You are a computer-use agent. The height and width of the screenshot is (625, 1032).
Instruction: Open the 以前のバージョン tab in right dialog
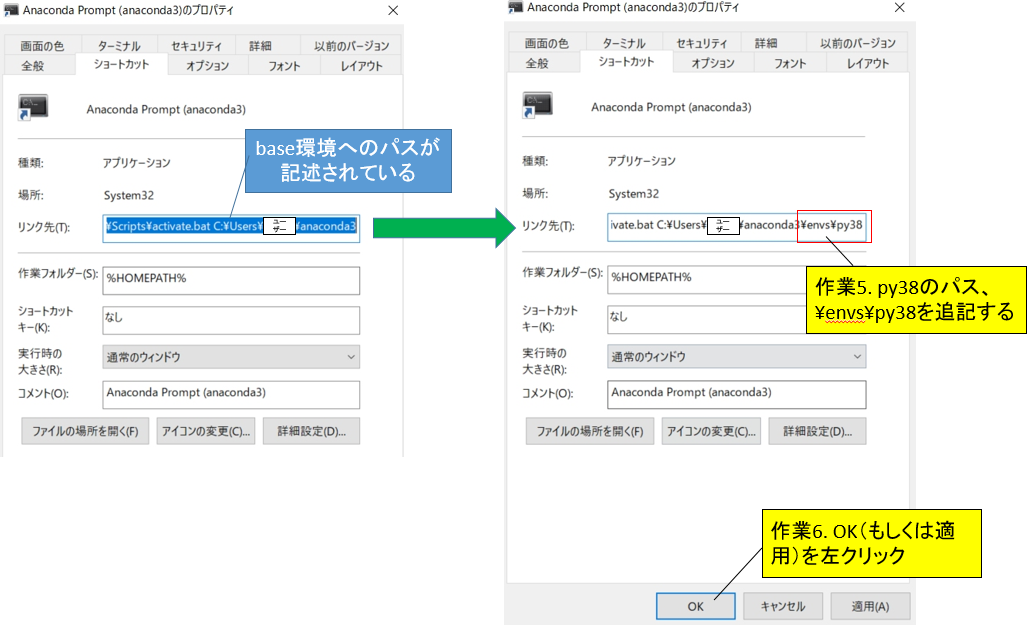tap(858, 43)
